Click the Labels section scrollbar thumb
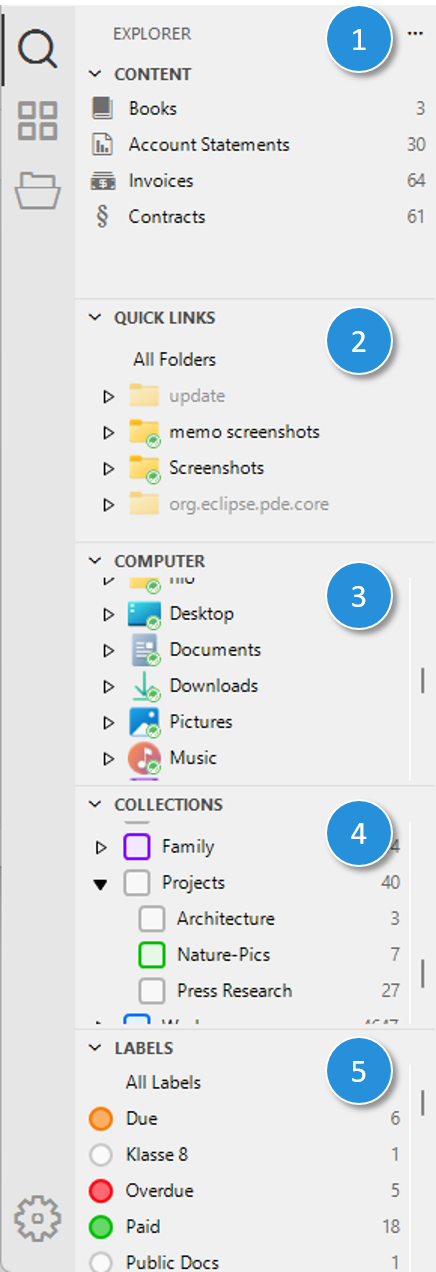This screenshot has width=436, height=1272. pos(422,1102)
